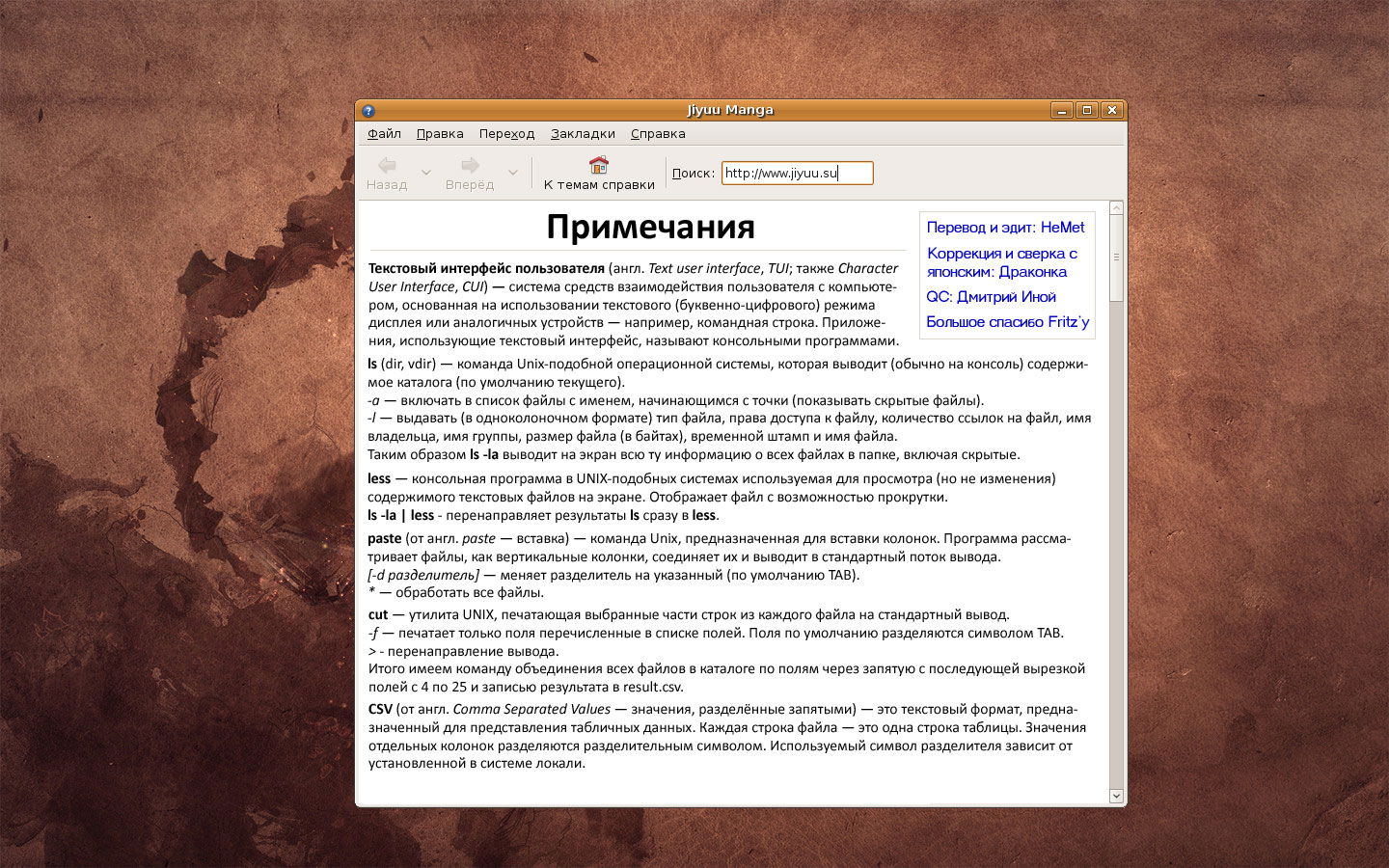Go to help topics via house icon

(x=599, y=165)
